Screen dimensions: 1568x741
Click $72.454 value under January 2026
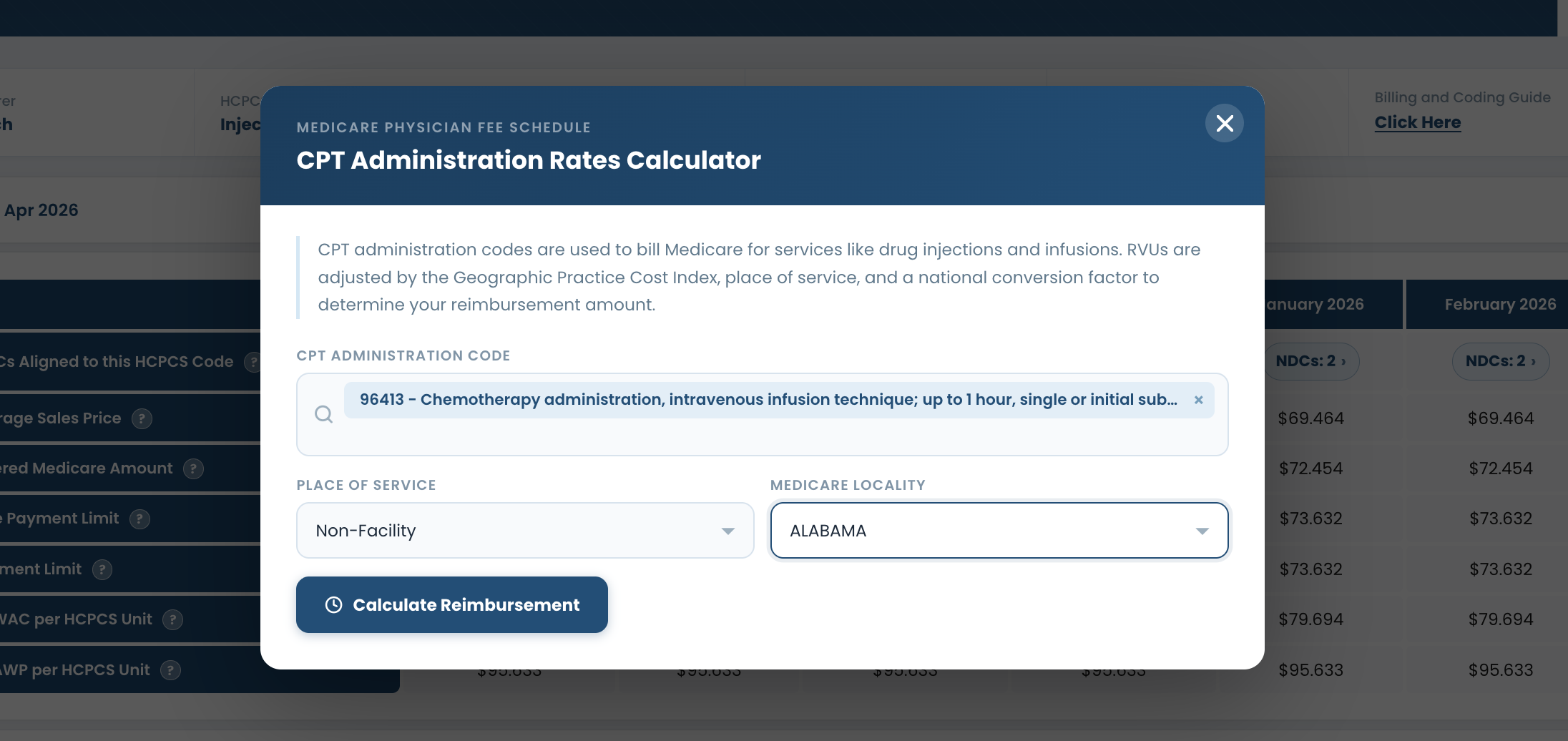coord(1310,468)
